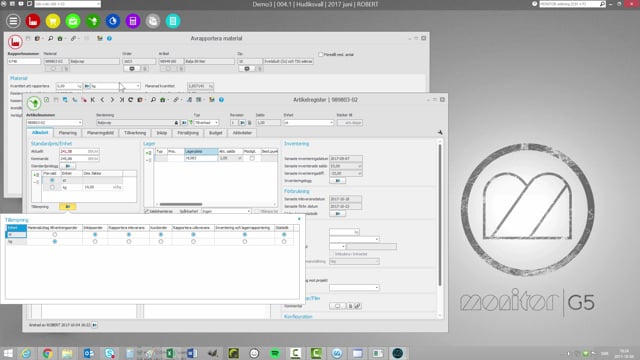The image size is (640, 360).
Task: Select kg as Förvald unit radio
Action: [52, 187]
